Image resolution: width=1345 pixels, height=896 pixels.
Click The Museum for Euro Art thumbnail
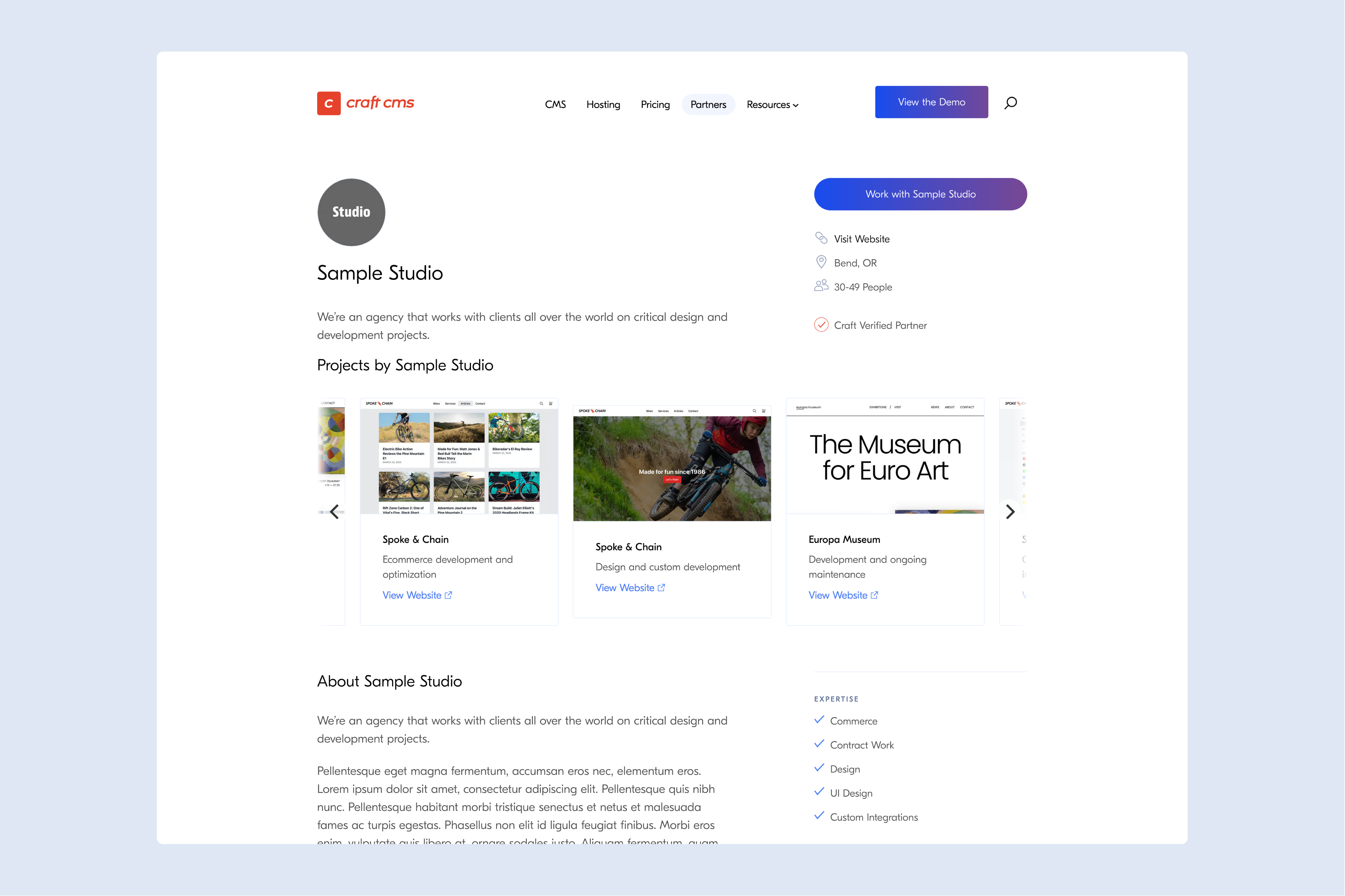tap(884, 457)
